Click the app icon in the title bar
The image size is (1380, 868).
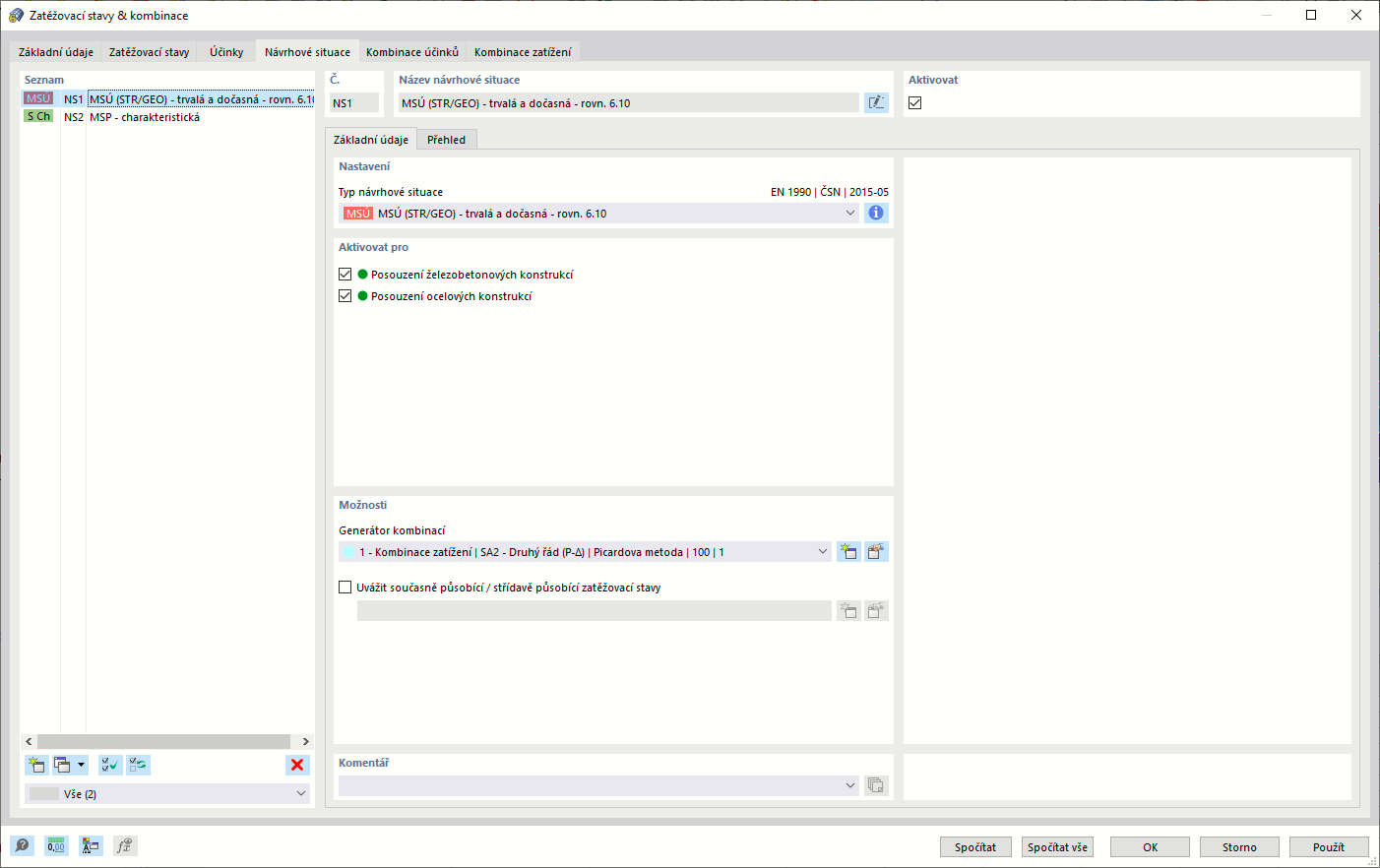pyautogui.click(x=16, y=15)
